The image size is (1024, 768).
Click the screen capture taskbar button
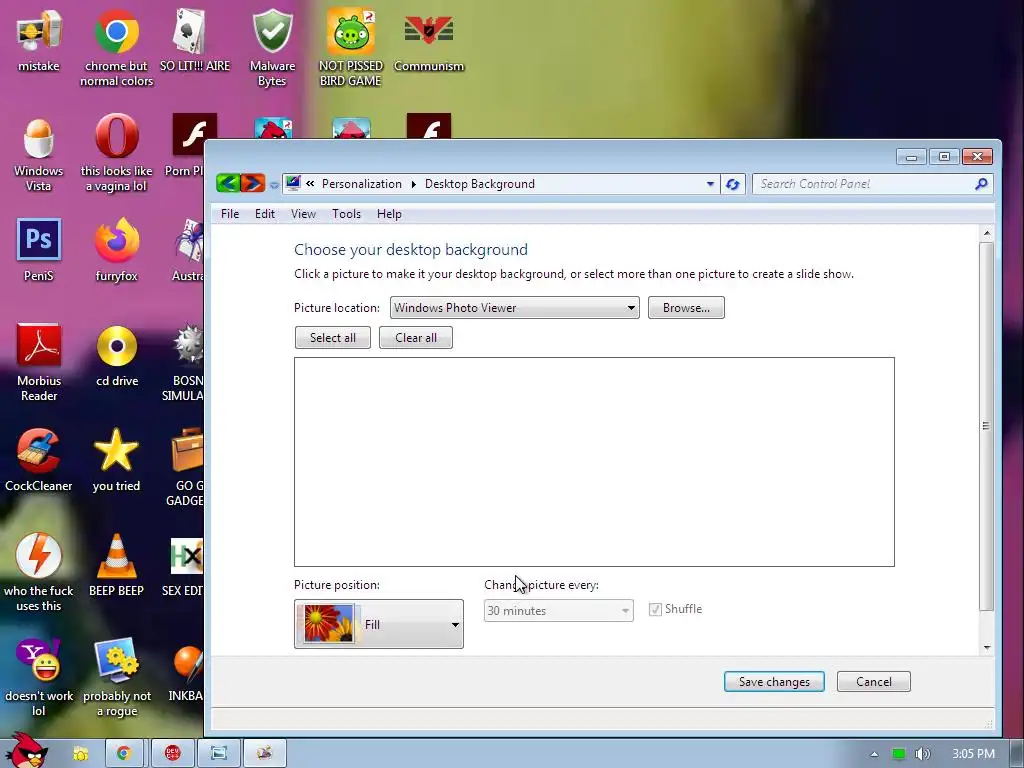pyautogui.click(x=219, y=753)
